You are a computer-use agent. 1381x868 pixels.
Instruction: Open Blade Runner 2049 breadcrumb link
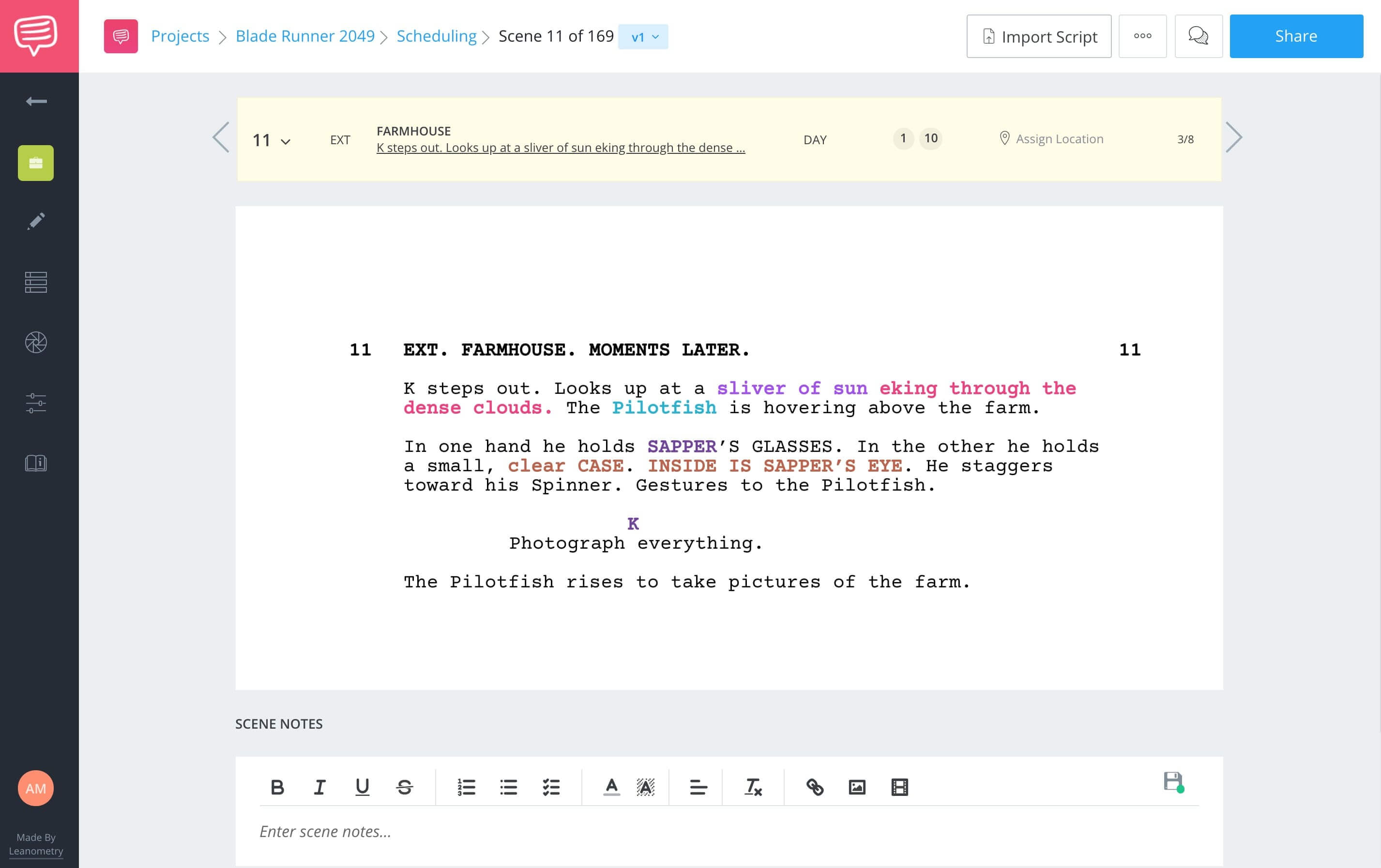point(305,36)
